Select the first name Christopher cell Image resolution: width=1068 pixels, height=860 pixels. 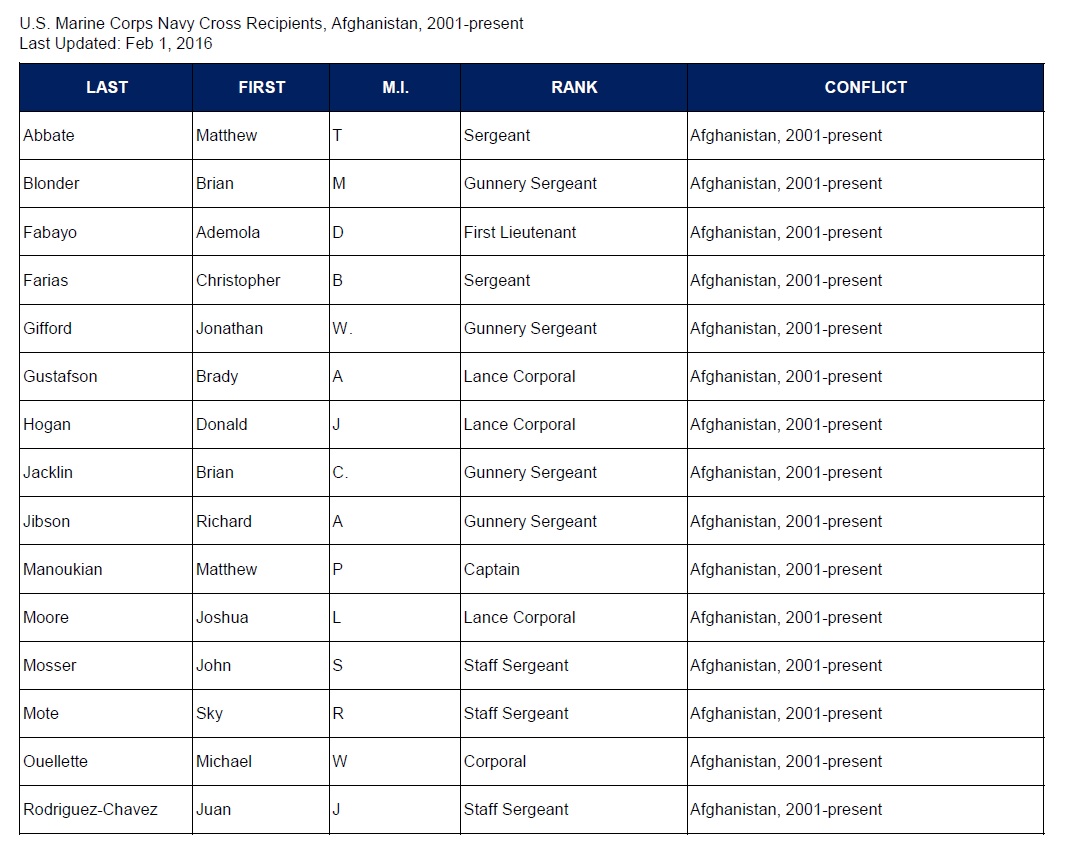click(238, 280)
